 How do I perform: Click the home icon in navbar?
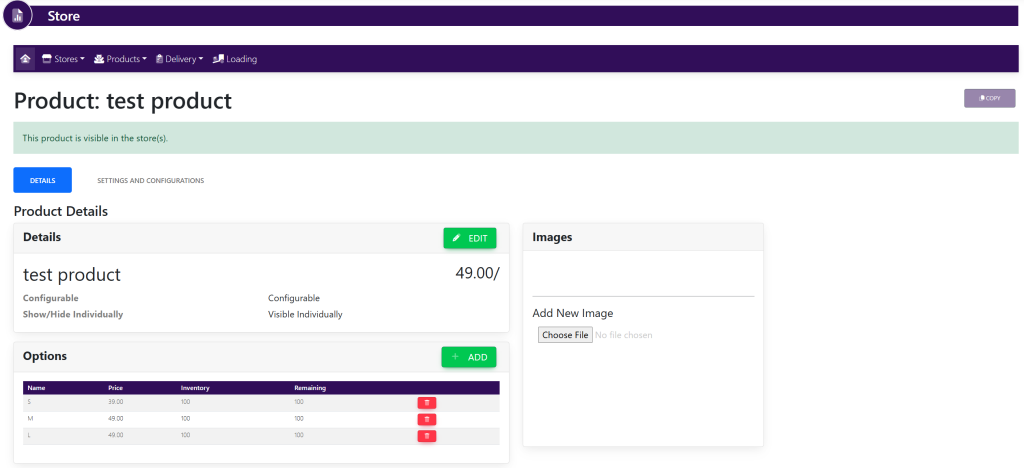pos(25,59)
